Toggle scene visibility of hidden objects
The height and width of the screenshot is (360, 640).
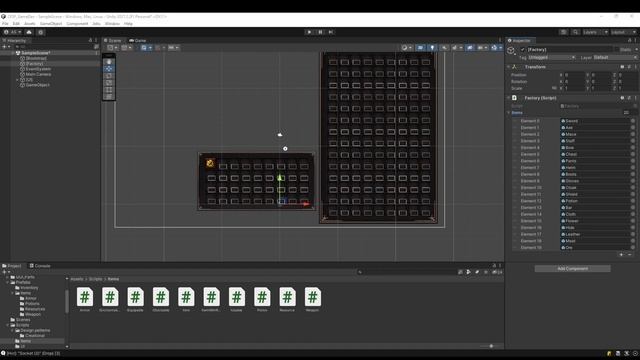tap(470, 48)
